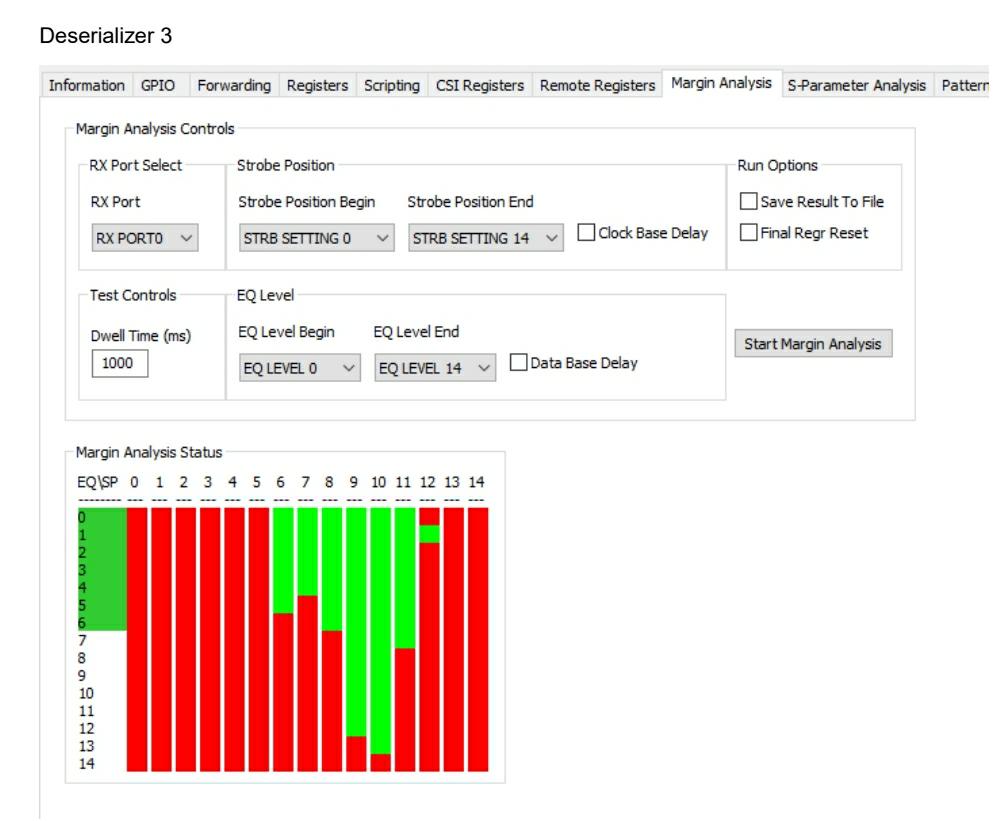Image resolution: width=1004 pixels, height=821 pixels.
Task: Expand the RX PORT0 dropdown
Action: tap(145, 238)
